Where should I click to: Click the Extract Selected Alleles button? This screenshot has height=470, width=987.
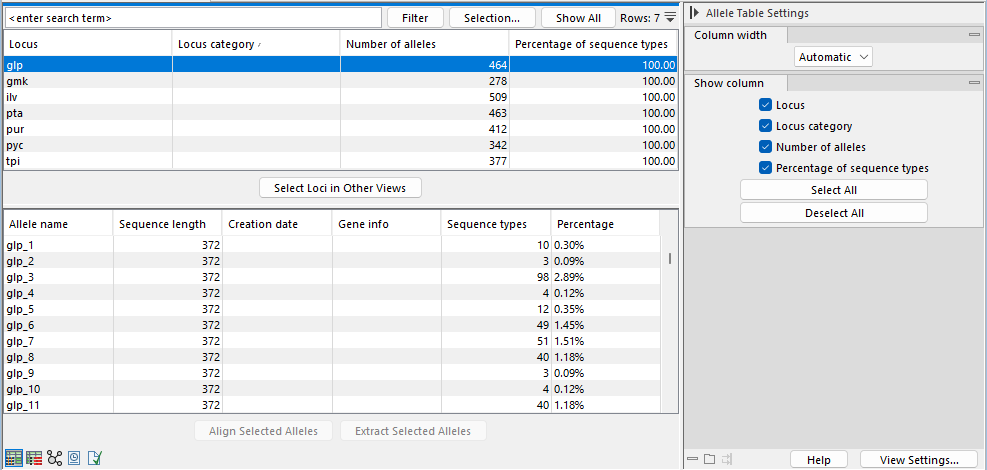[413, 431]
